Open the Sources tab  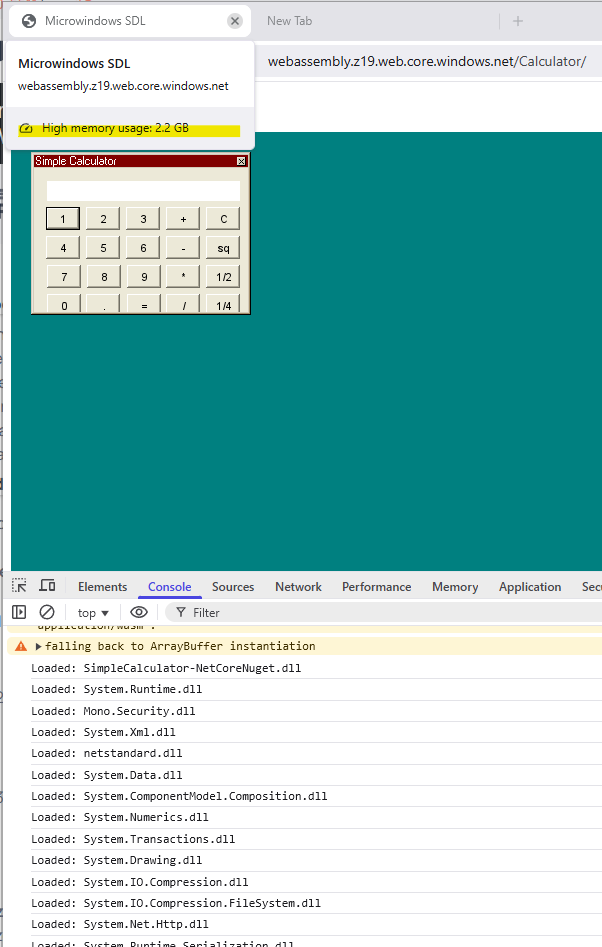(x=233, y=587)
